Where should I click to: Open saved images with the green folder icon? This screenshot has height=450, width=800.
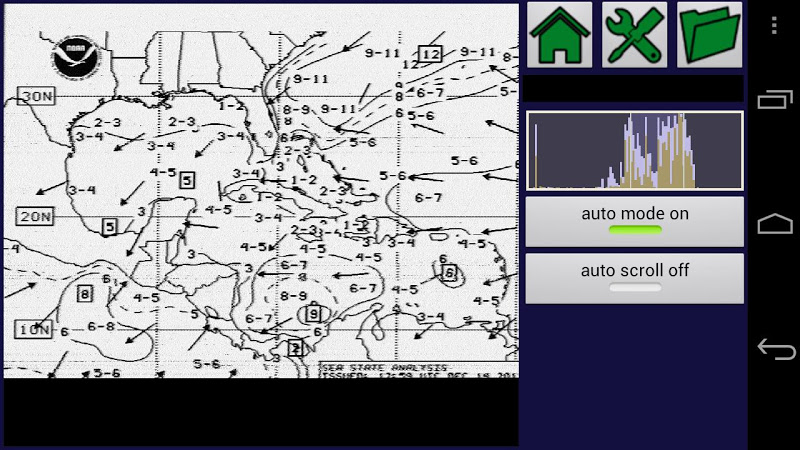pyautogui.click(x=709, y=35)
